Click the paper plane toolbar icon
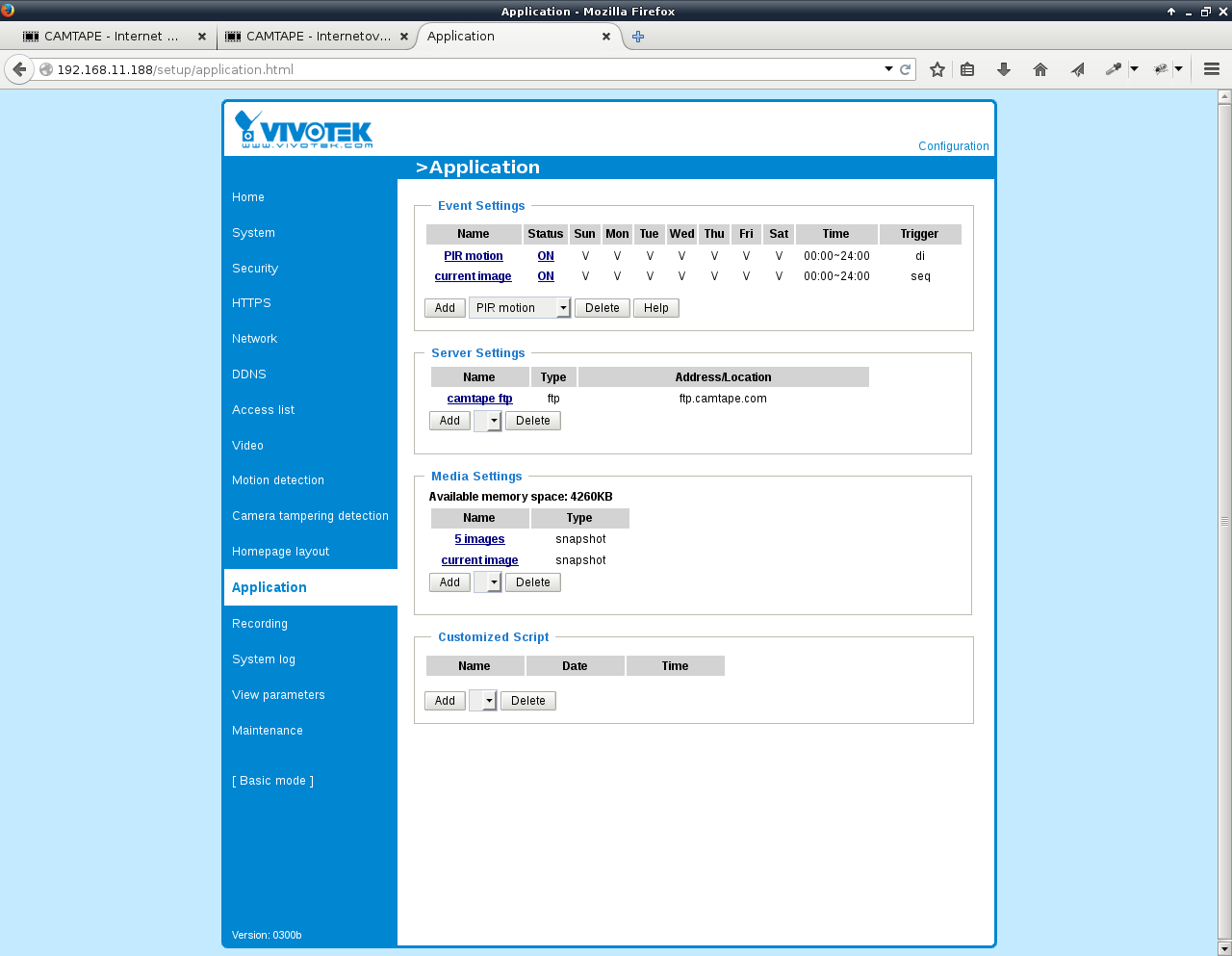Screen dimensions: 1232x956 (1077, 69)
